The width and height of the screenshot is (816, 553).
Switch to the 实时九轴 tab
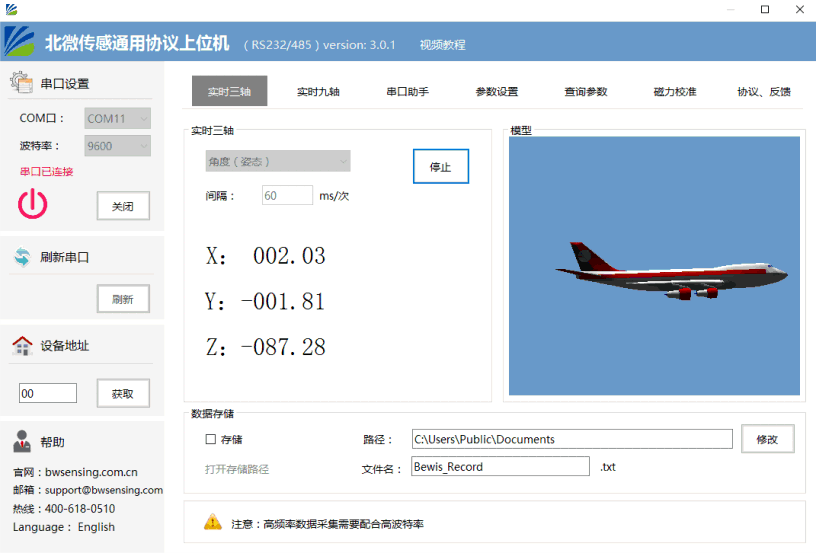tap(318, 92)
